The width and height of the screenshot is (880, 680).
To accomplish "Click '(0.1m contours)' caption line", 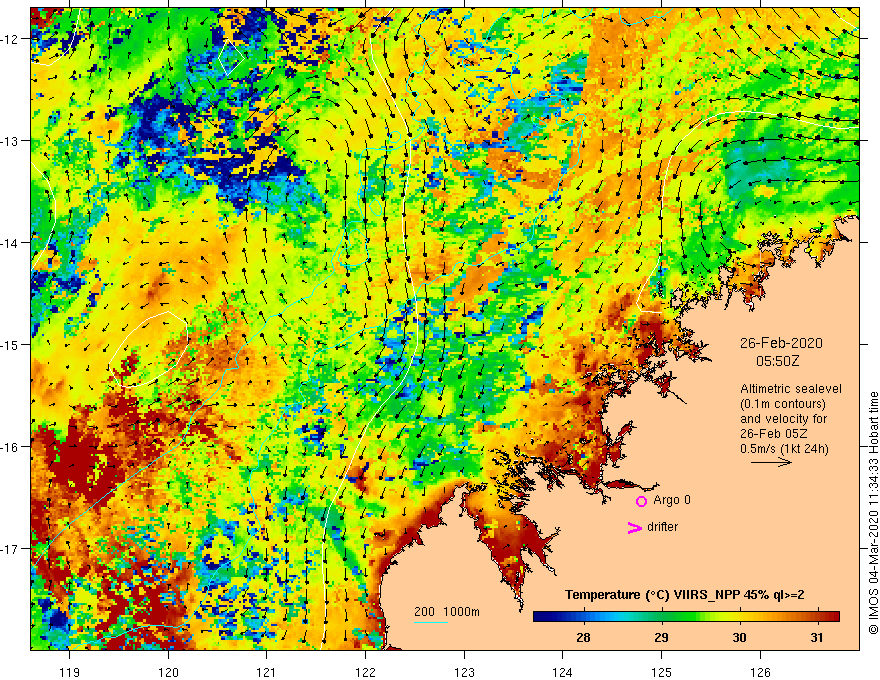I will 782,403.
